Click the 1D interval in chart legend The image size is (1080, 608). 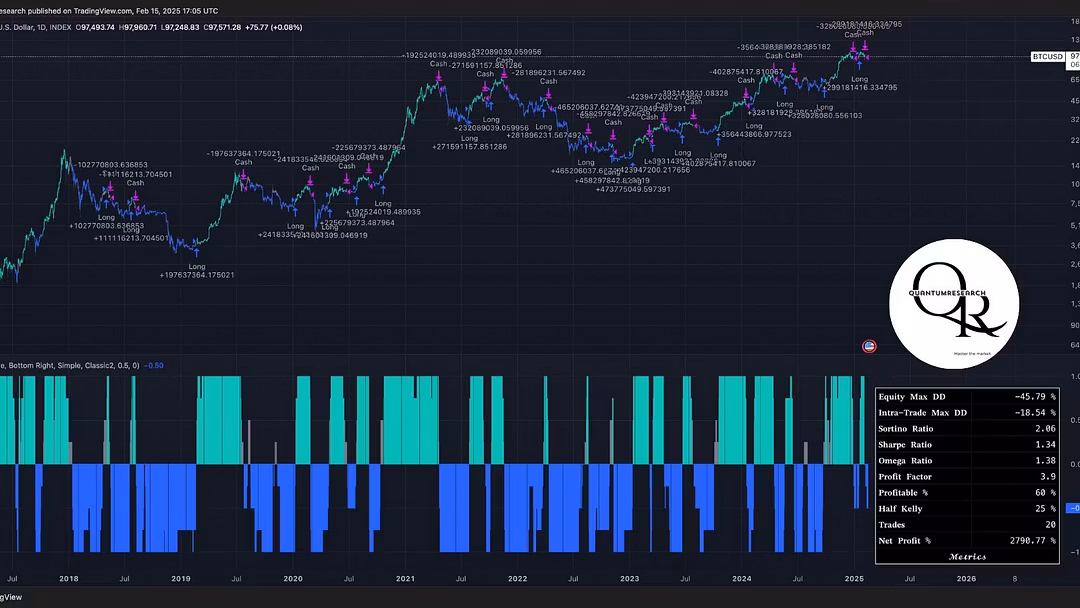coord(41,26)
